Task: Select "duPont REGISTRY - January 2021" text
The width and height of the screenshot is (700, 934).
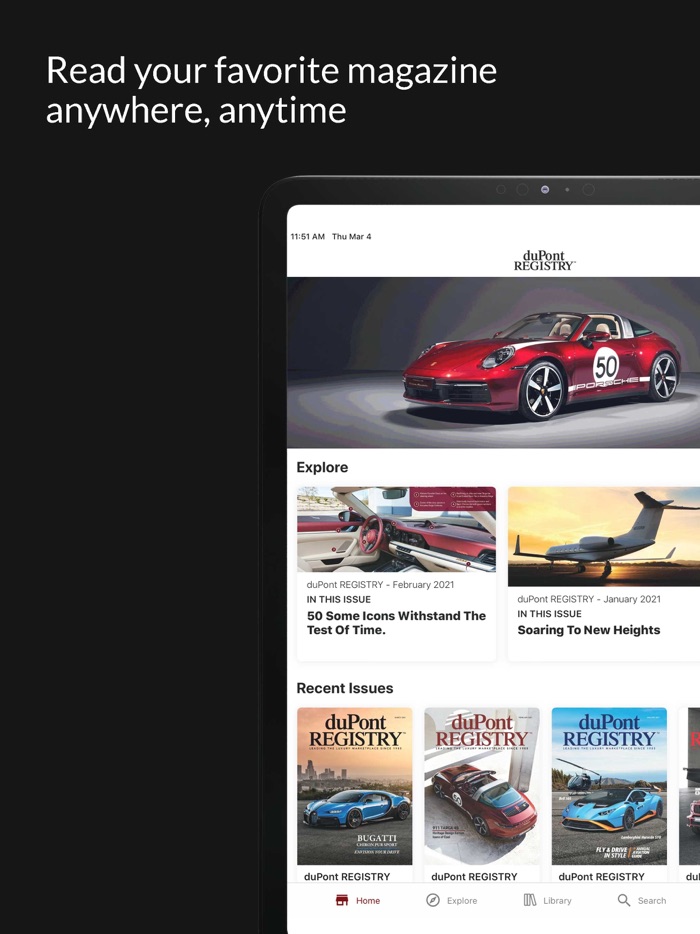Action: (x=589, y=599)
